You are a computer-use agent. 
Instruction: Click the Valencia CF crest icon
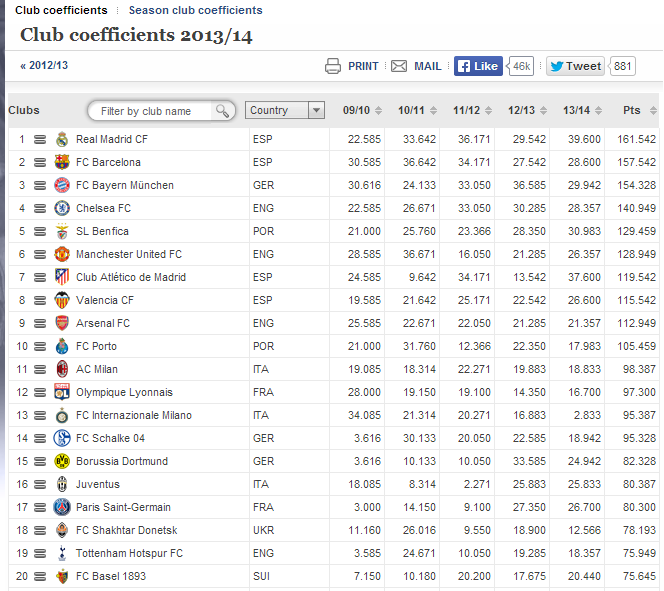pyautogui.click(x=62, y=300)
